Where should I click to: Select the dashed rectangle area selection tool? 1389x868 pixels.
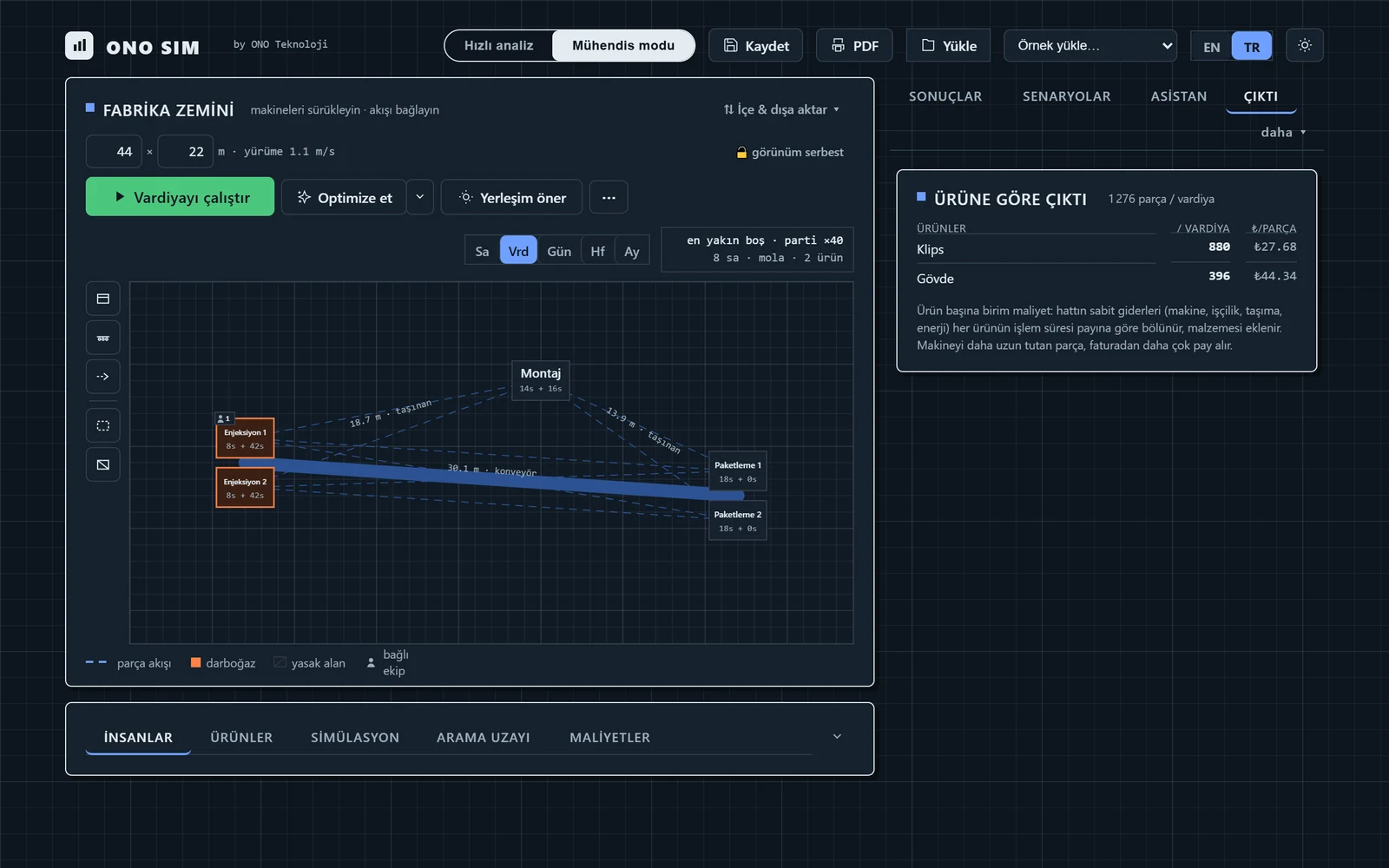(x=102, y=425)
